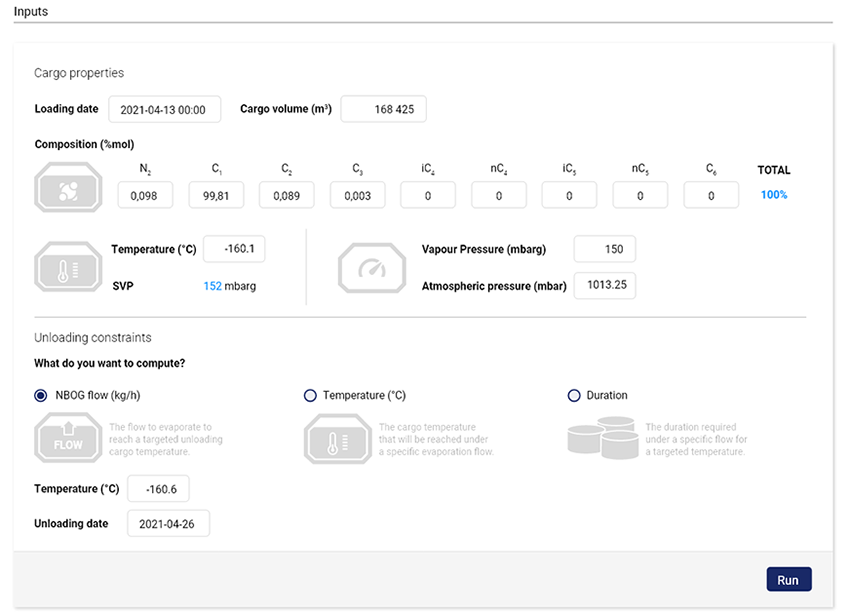The width and height of the screenshot is (850, 616).
Task: Choose the Duration radio button
Action: pyautogui.click(x=574, y=396)
